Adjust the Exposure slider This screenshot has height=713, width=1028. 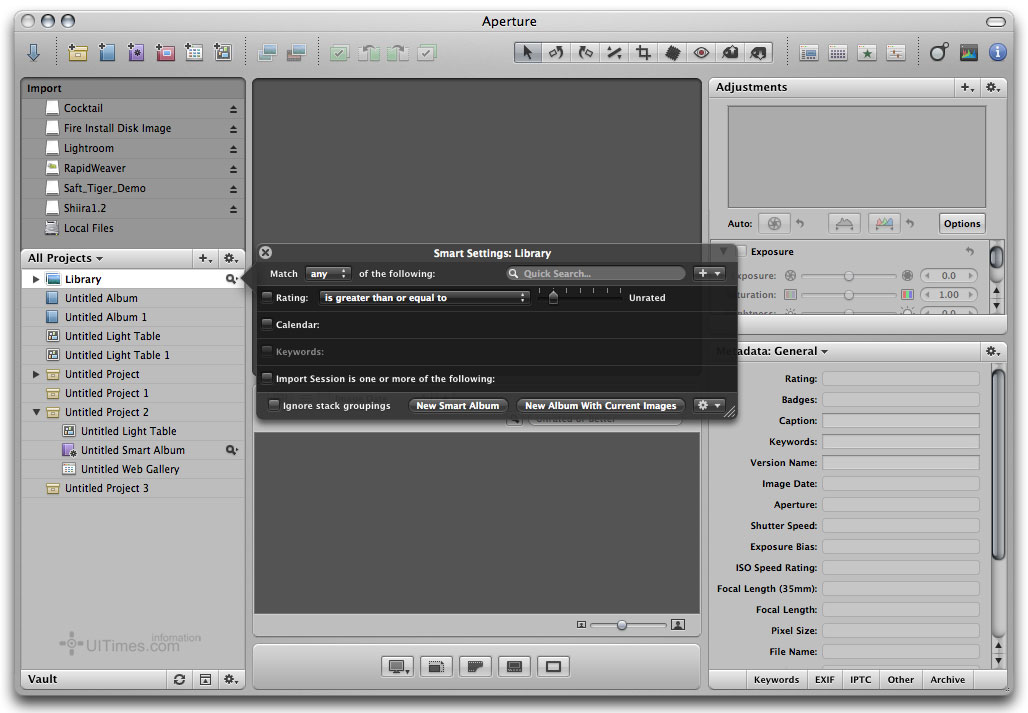point(848,276)
